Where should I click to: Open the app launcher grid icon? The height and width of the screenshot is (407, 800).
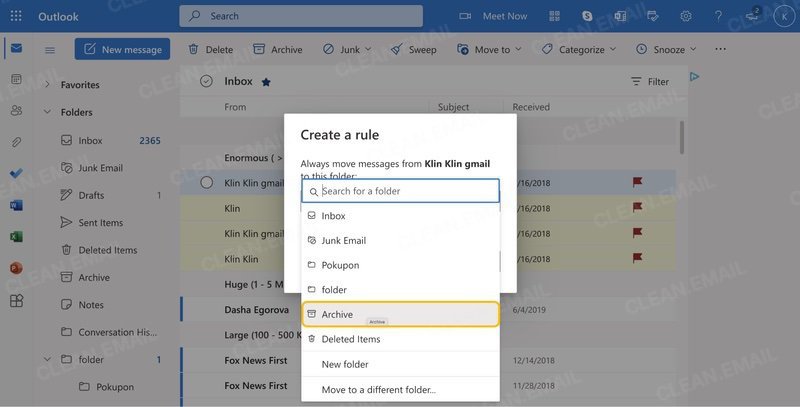click(x=16, y=16)
